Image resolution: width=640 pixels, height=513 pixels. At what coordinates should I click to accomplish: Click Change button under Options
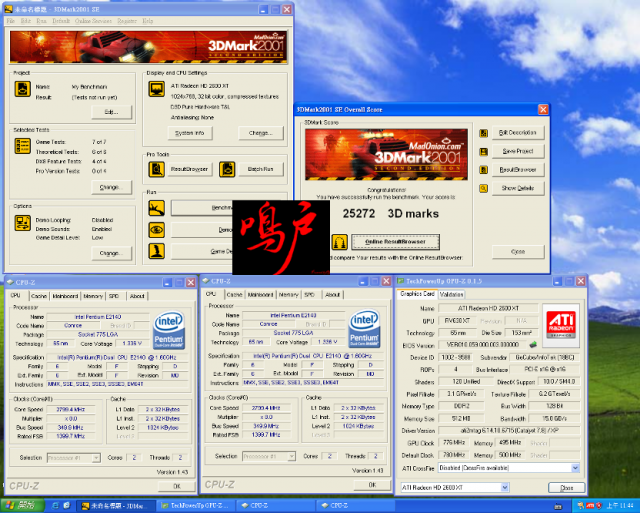111,253
